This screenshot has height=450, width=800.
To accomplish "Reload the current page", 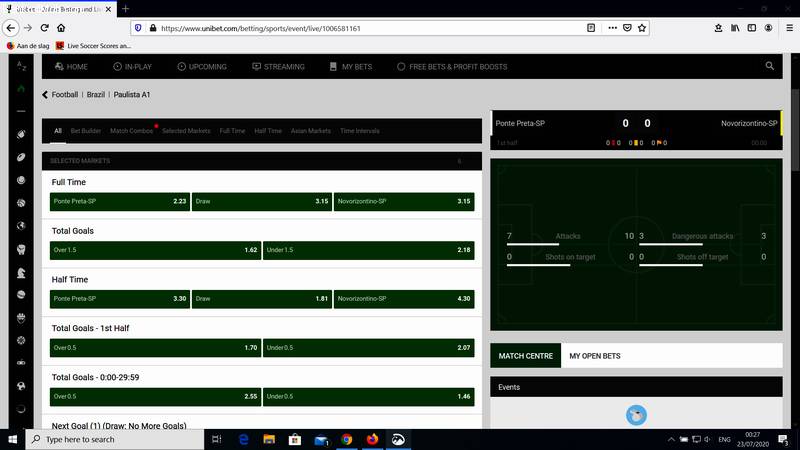I will pyautogui.click(x=44, y=28).
